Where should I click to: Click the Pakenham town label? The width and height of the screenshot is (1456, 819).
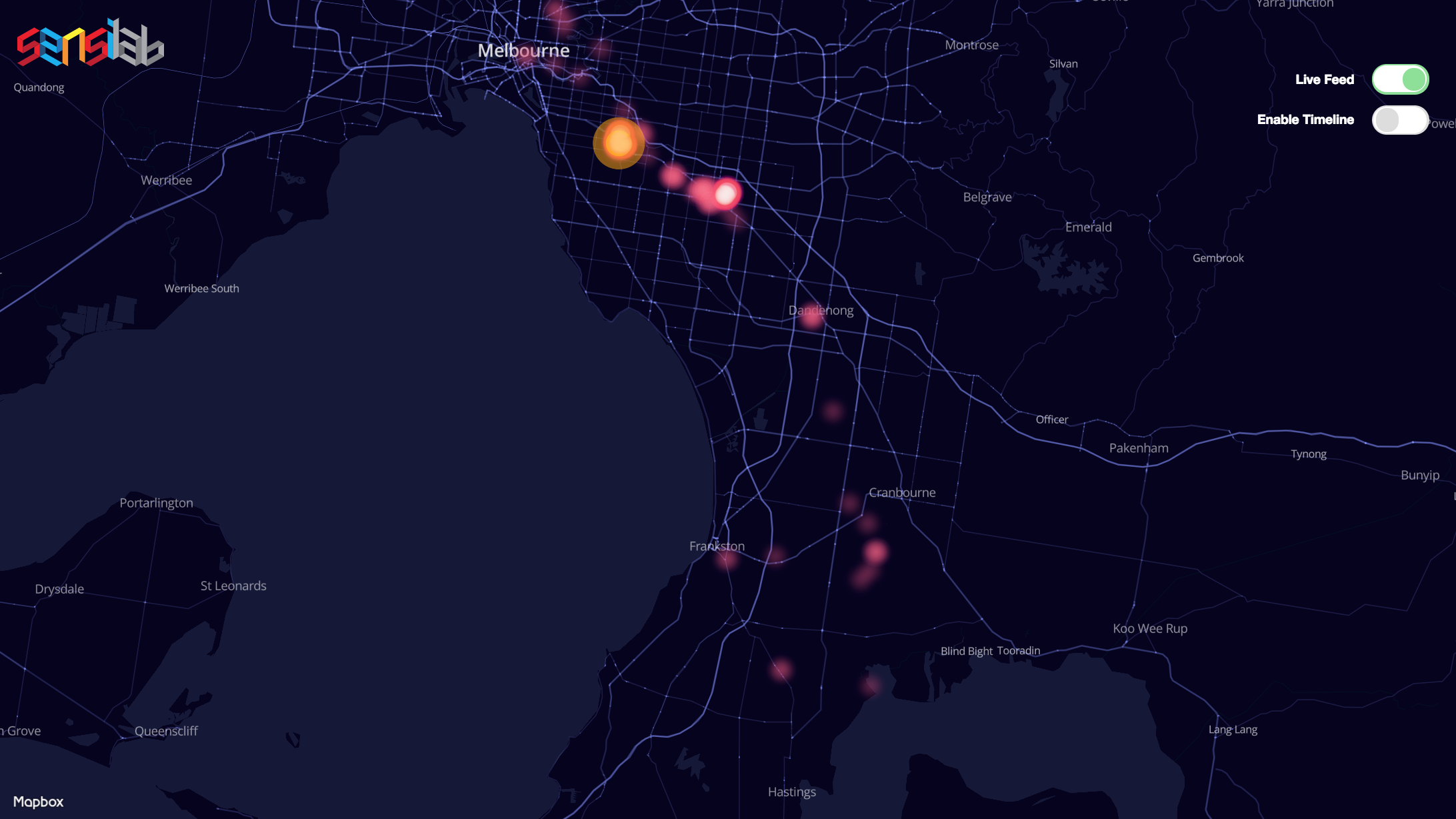point(1139,448)
